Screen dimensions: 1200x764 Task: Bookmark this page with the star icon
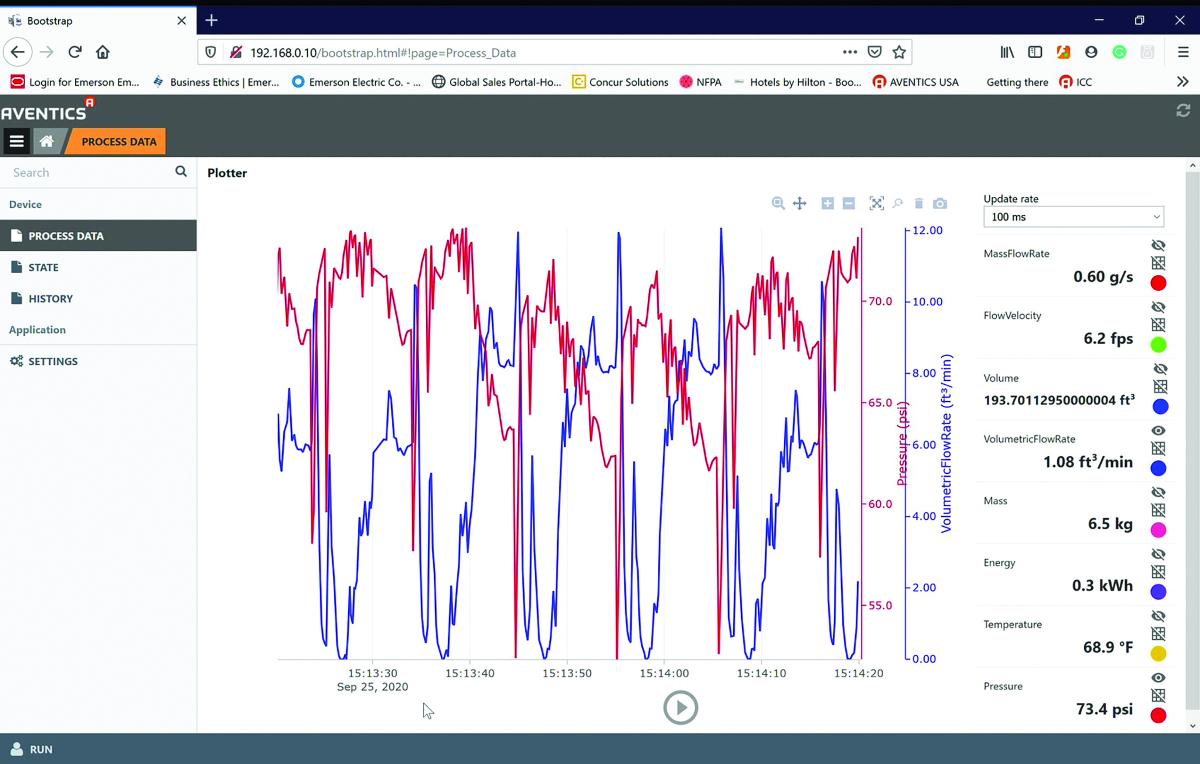tap(899, 52)
